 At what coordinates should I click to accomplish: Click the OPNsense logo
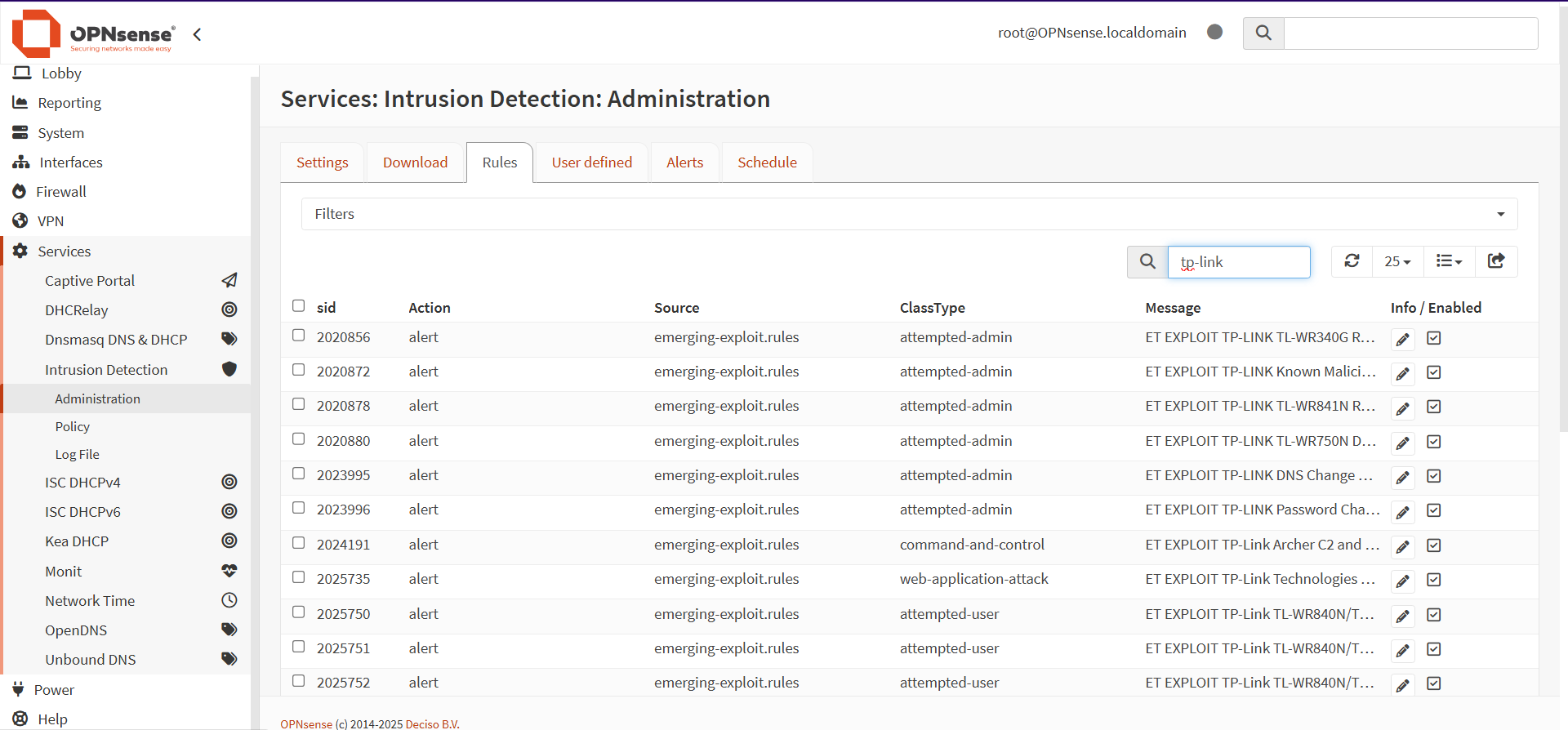(x=93, y=33)
